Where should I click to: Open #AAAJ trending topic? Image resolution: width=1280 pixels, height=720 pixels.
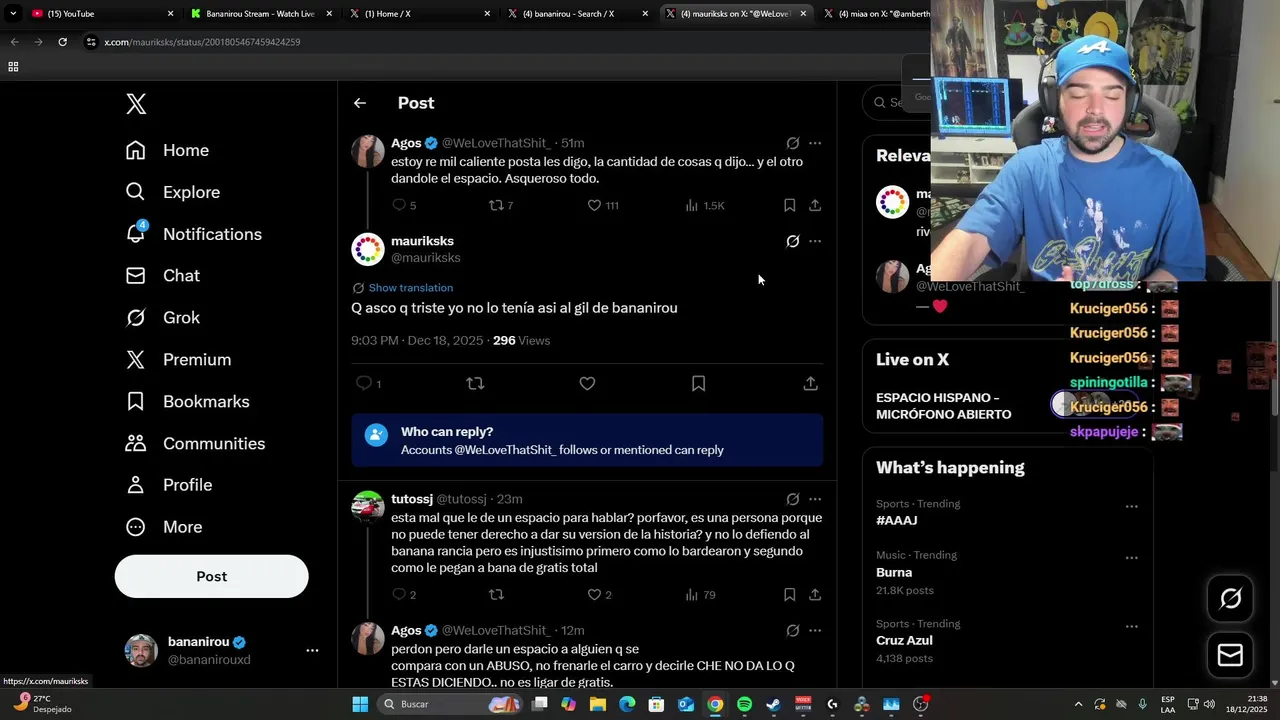pyautogui.click(x=896, y=521)
